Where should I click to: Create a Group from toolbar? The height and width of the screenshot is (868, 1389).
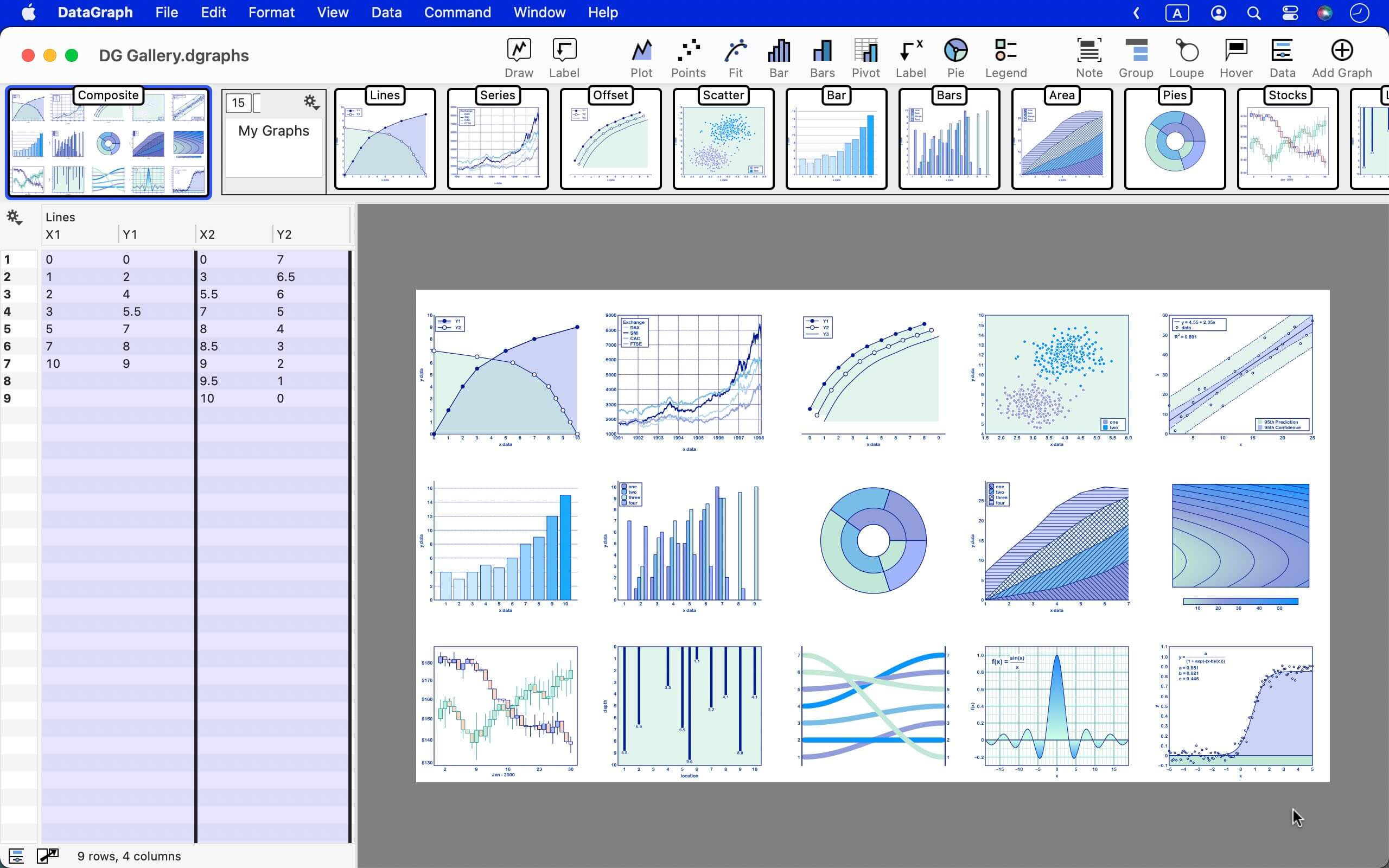coord(1135,58)
